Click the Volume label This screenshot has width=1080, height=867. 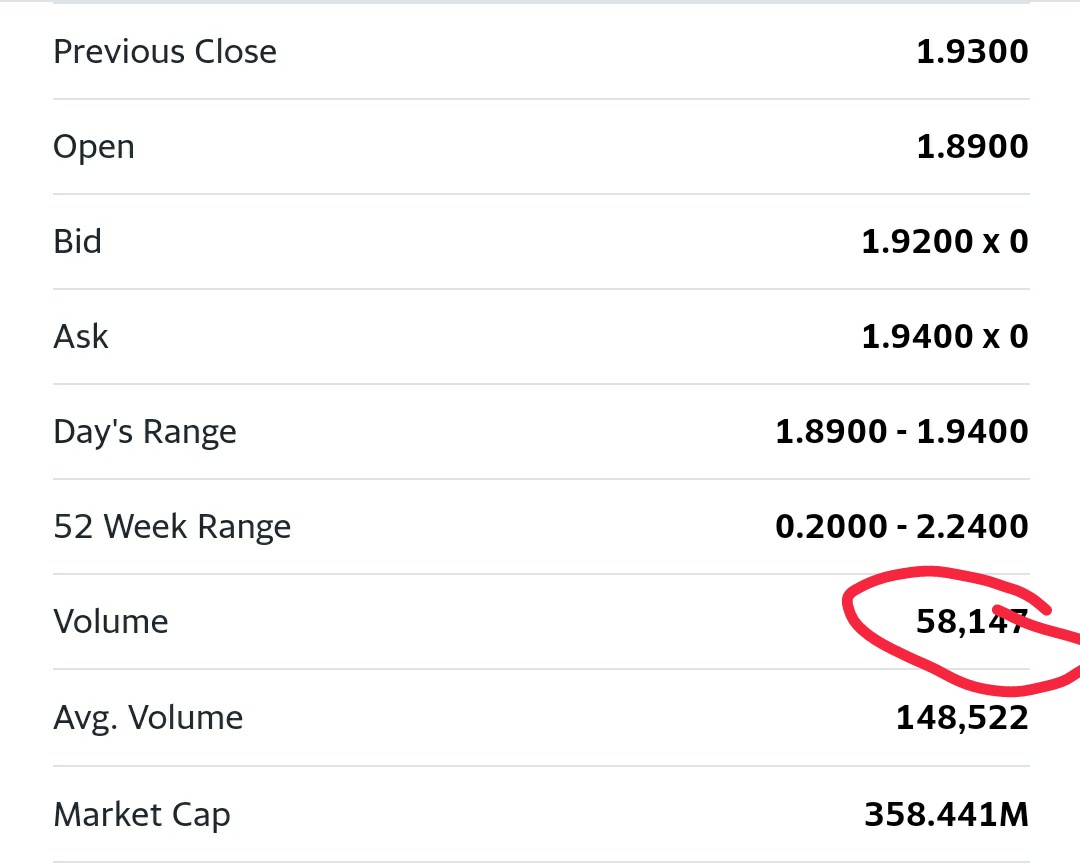point(111,622)
